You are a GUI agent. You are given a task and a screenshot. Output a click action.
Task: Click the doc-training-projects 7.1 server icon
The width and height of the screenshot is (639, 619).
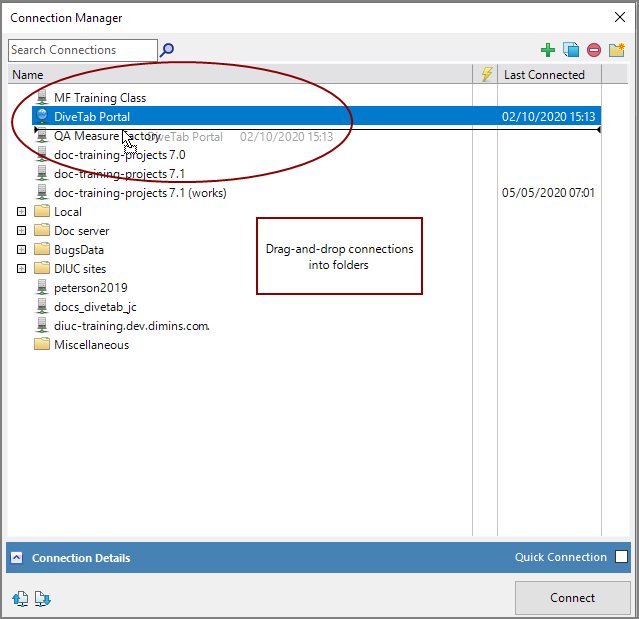(42, 173)
